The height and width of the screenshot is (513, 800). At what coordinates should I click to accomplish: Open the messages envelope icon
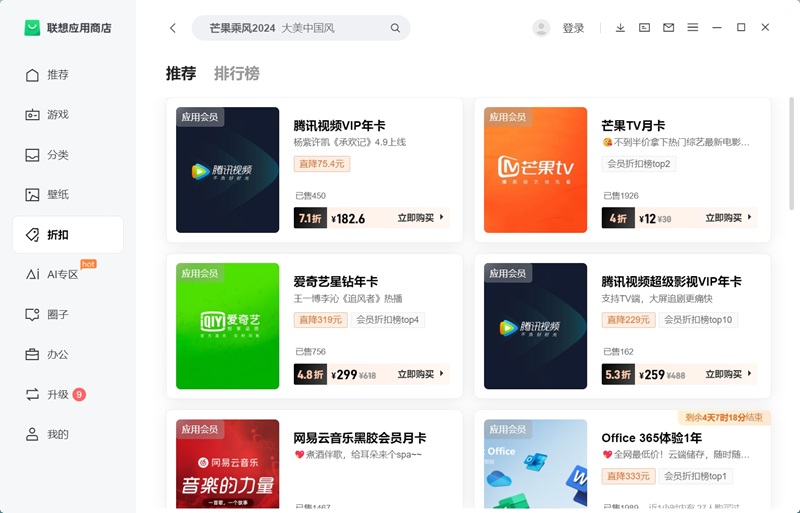click(668, 28)
